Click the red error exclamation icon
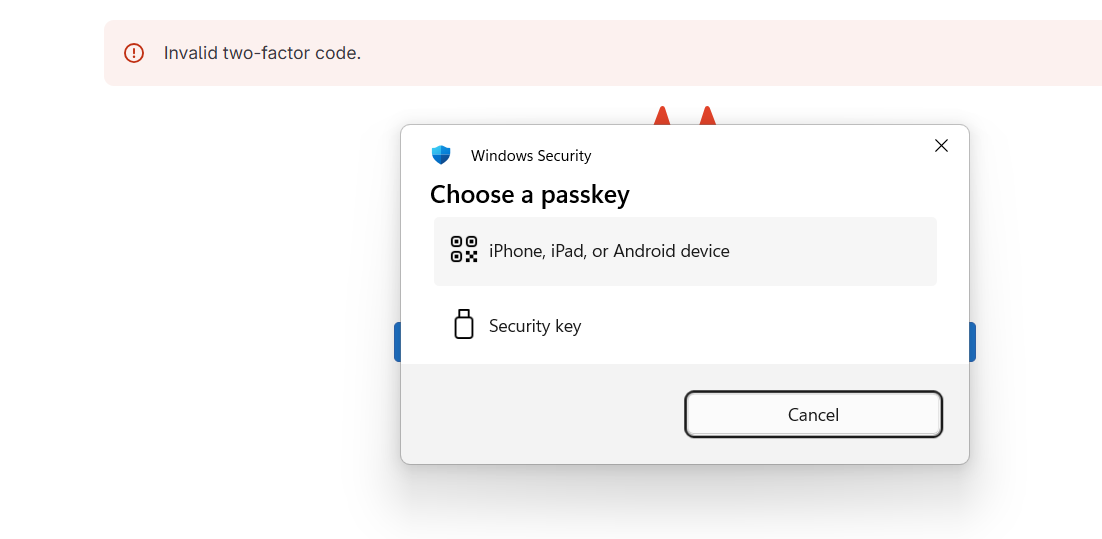1102x539 pixels. click(134, 53)
